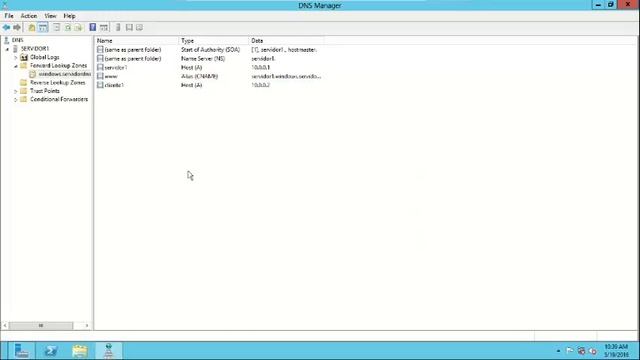Click the Back arrow in the toolbar

[6, 27]
